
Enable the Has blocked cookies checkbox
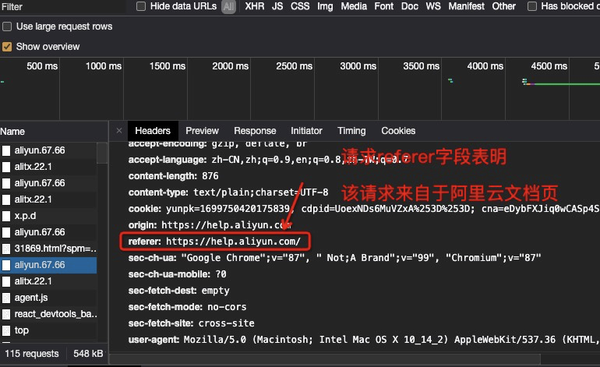532,6
